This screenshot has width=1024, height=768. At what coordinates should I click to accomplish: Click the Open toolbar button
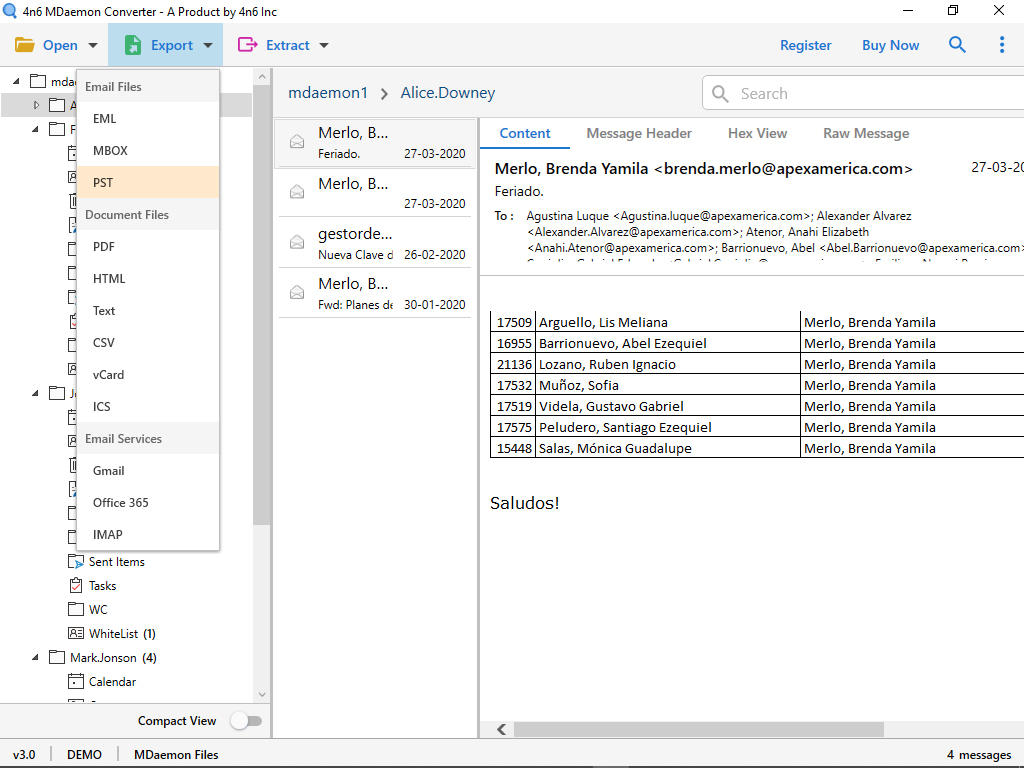(55, 45)
